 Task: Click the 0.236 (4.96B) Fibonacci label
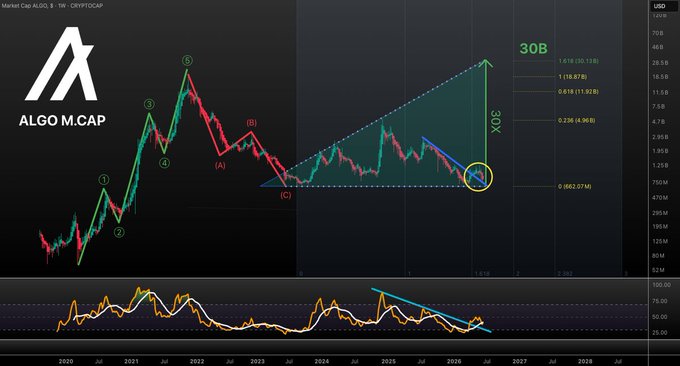(x=577, y=120)
